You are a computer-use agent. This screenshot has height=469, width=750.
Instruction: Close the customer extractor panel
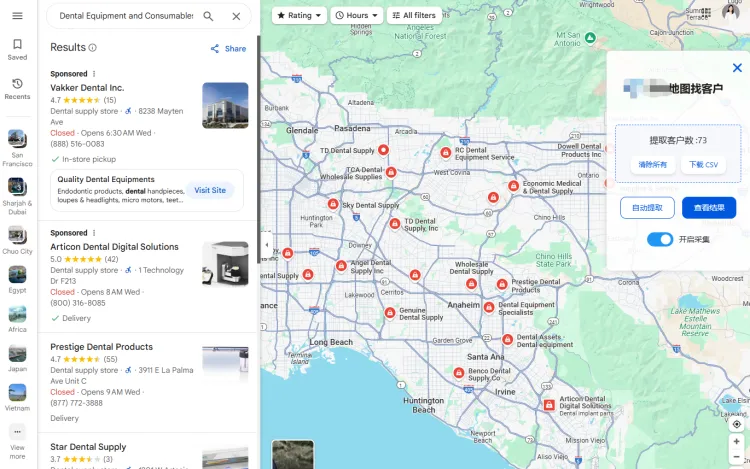click(x=737, y=68)
